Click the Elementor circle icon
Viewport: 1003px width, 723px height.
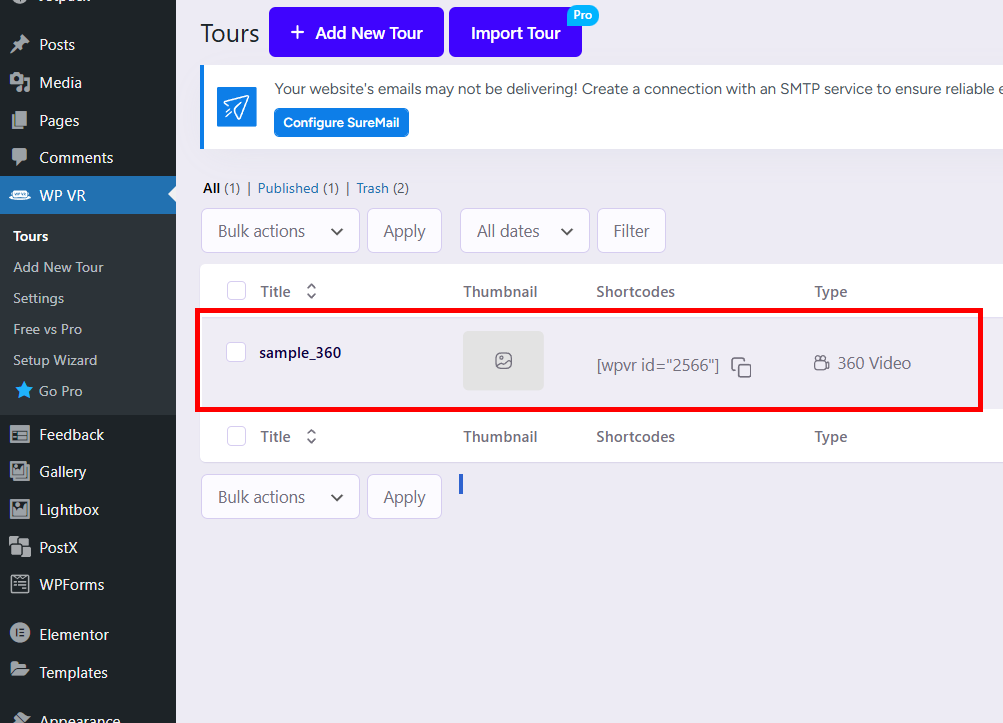20,633
